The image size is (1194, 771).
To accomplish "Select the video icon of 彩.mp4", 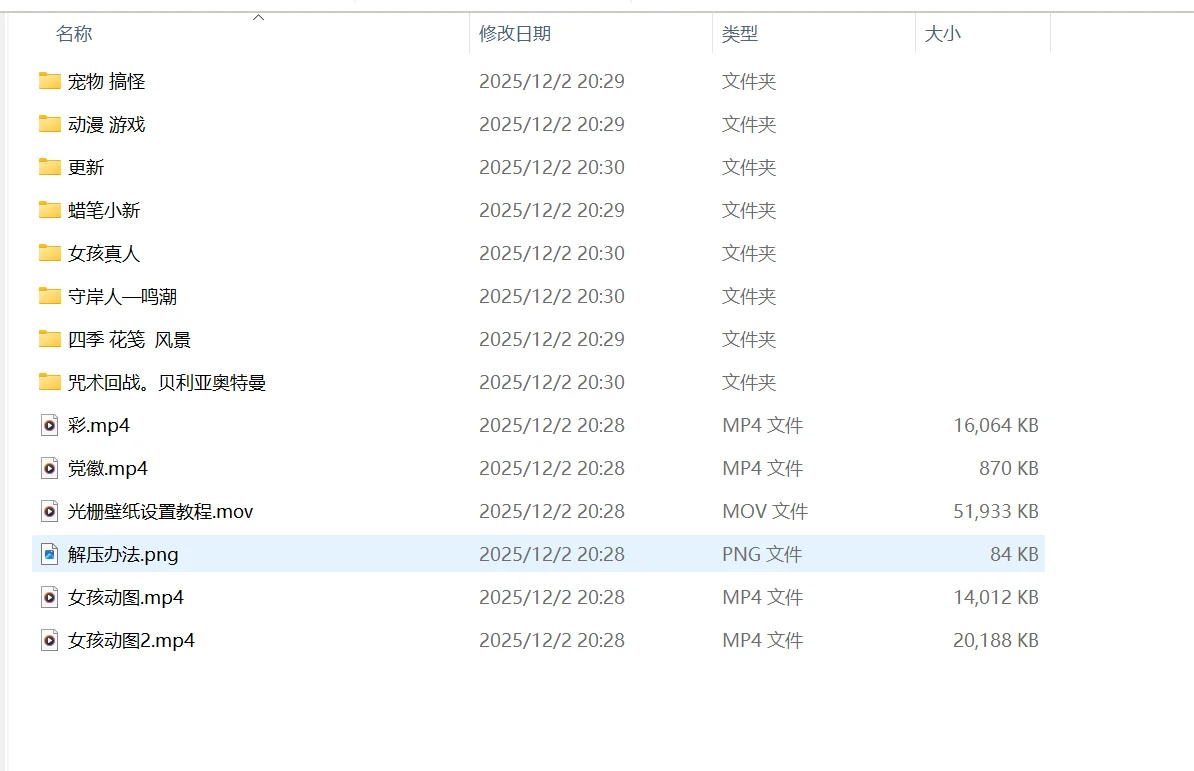I will point(49,425).
